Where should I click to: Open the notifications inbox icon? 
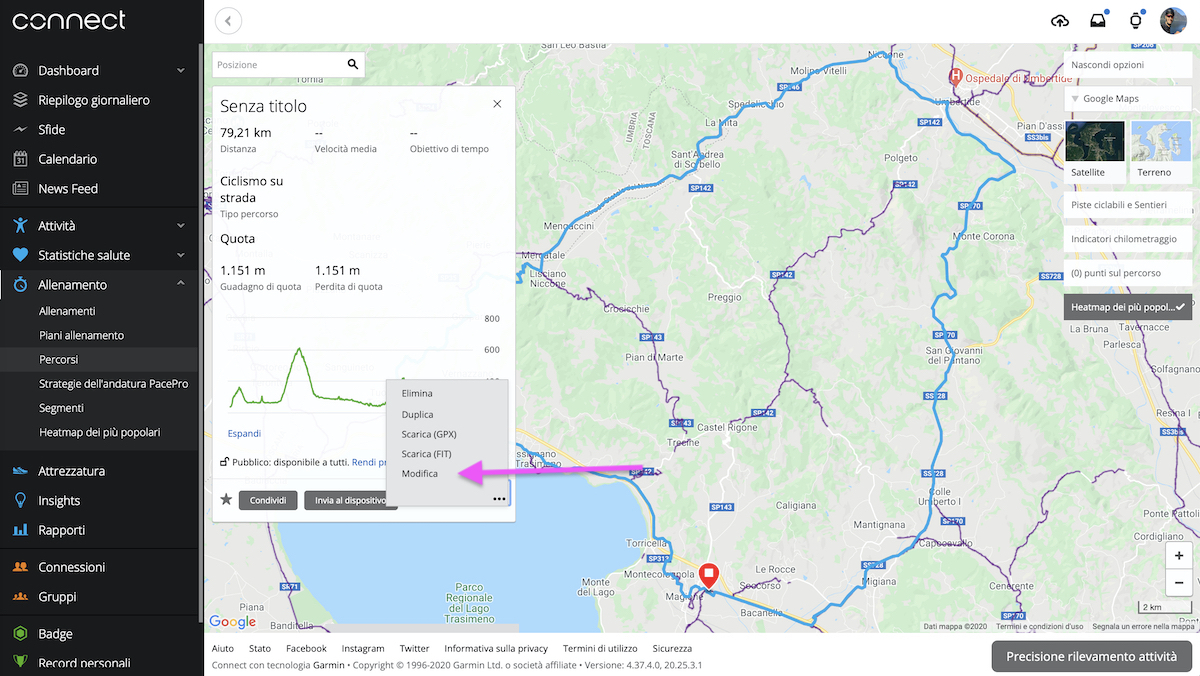coord(1097,20)
